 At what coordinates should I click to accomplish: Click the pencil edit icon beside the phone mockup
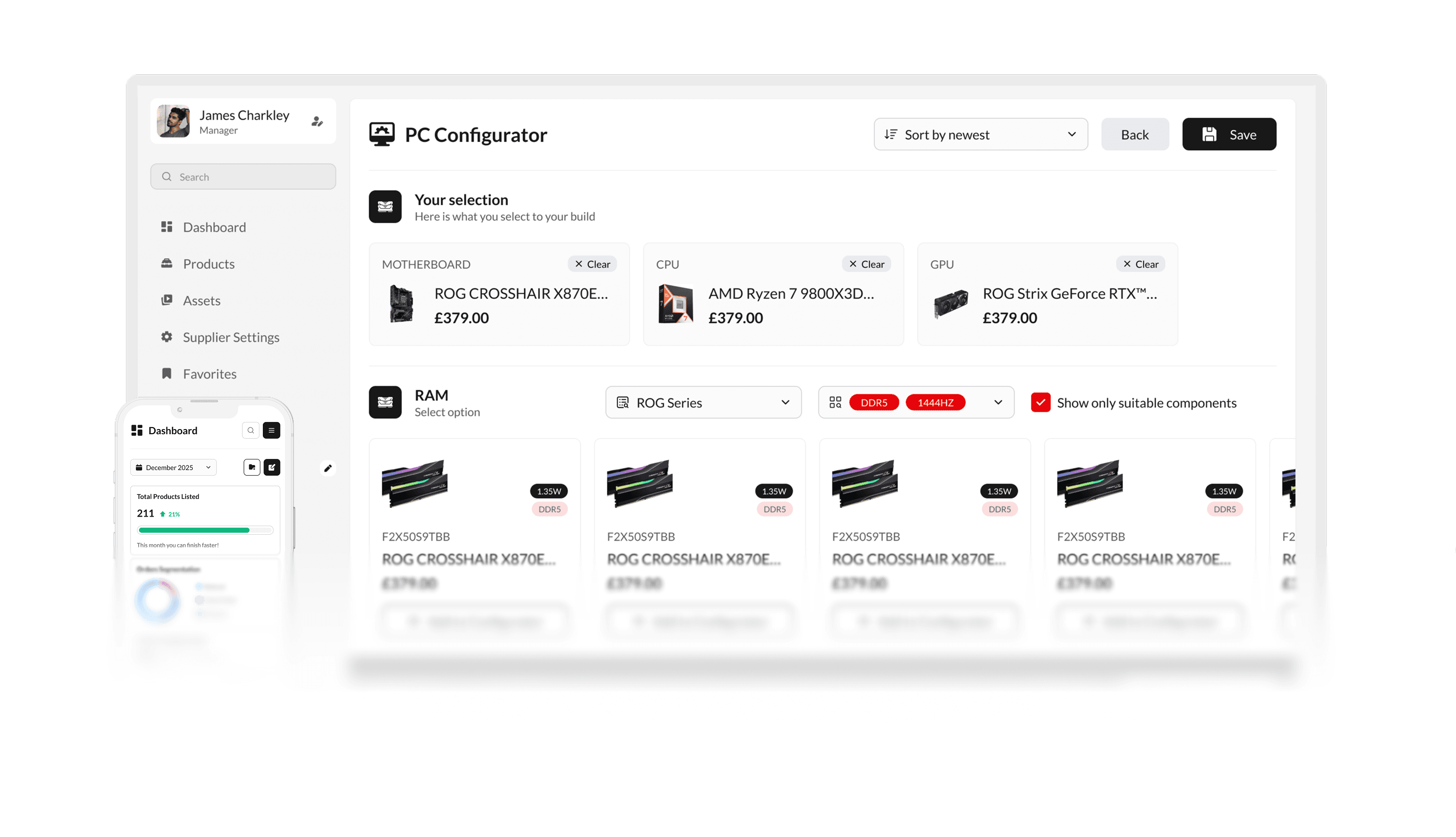(x=328, y=468)
